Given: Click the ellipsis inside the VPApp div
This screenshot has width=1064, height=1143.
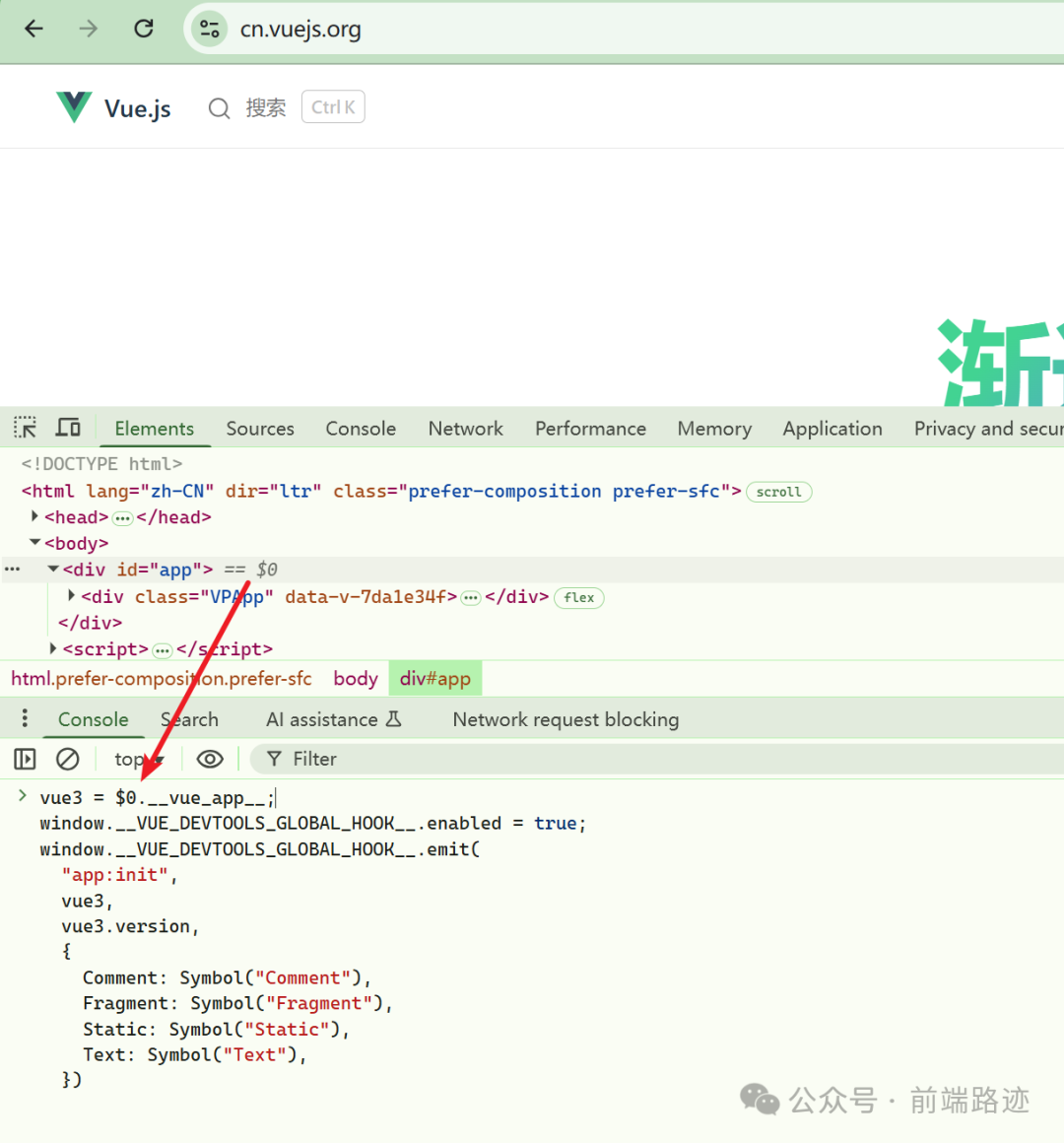Looking at the screenshot, I should (x=471, y=598).
